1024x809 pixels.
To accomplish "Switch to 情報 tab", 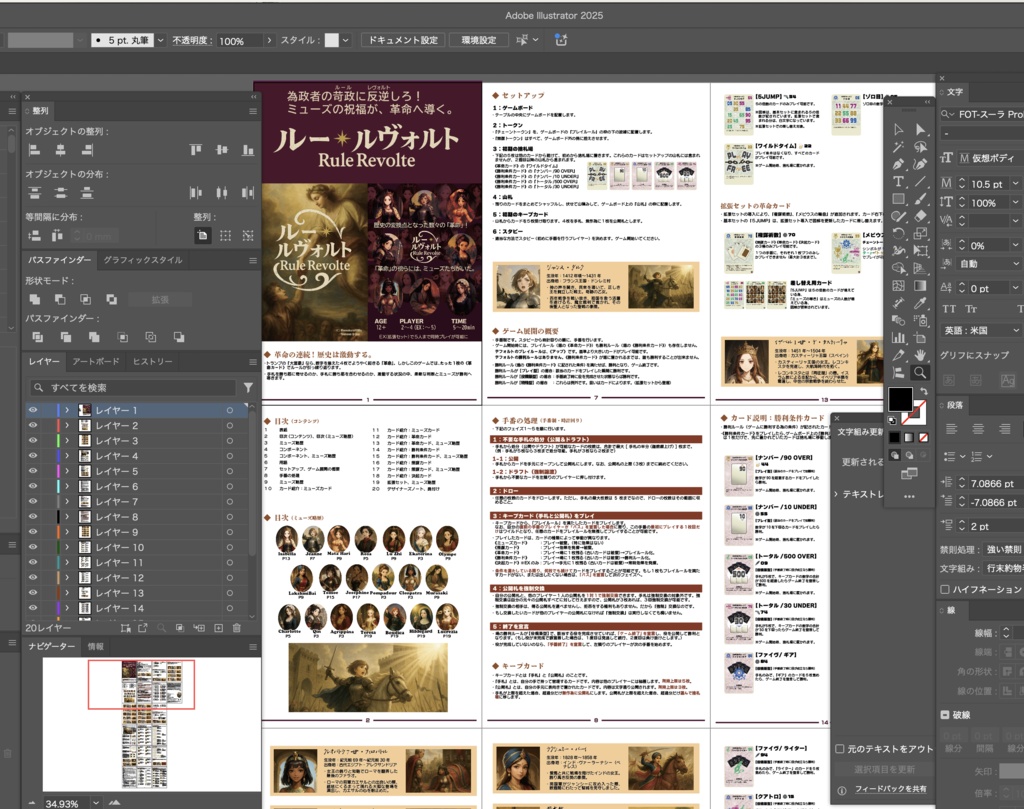I will click(96, 646).
